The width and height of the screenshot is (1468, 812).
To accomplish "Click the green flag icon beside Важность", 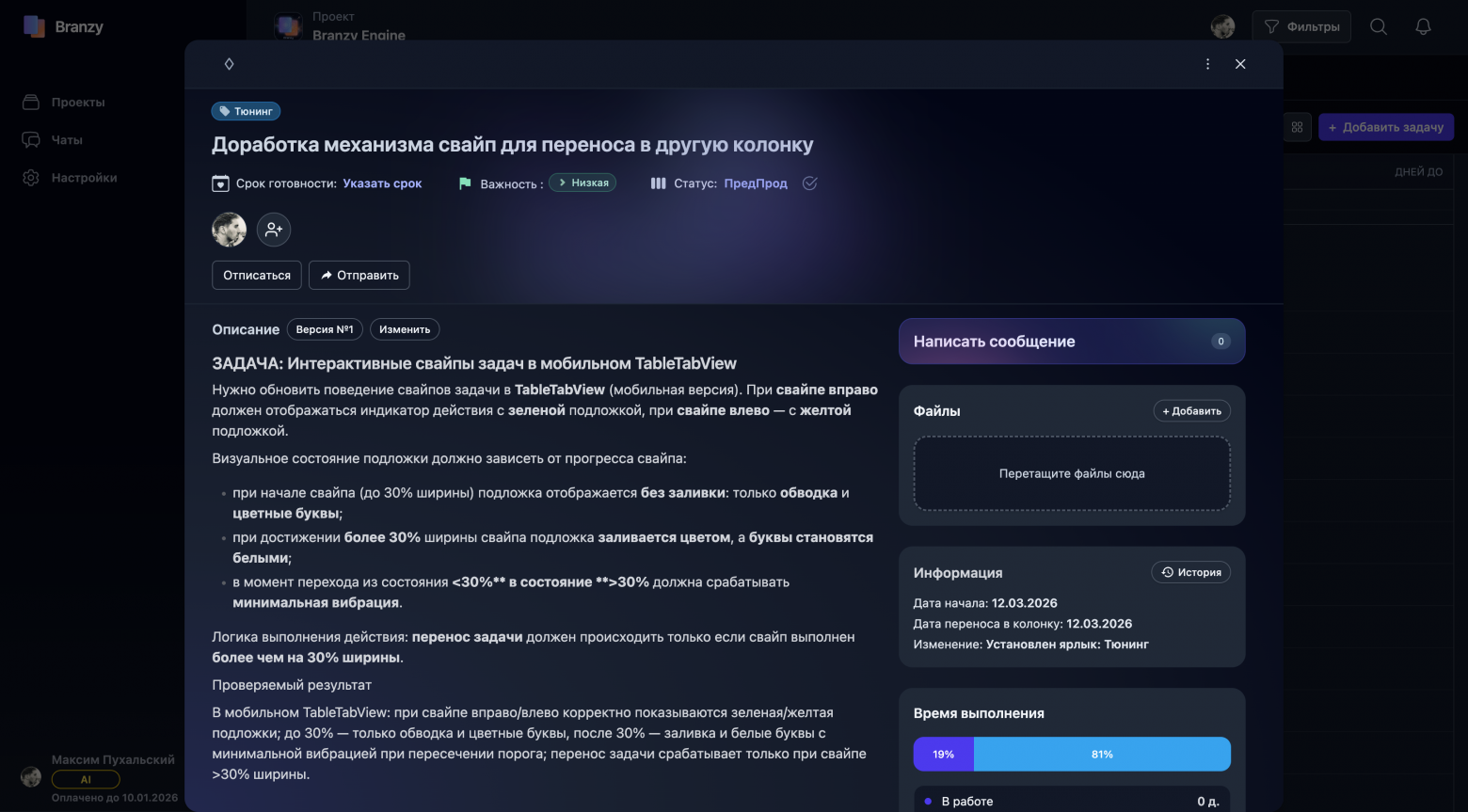I will pyautogui.click(x=463, y=183).
